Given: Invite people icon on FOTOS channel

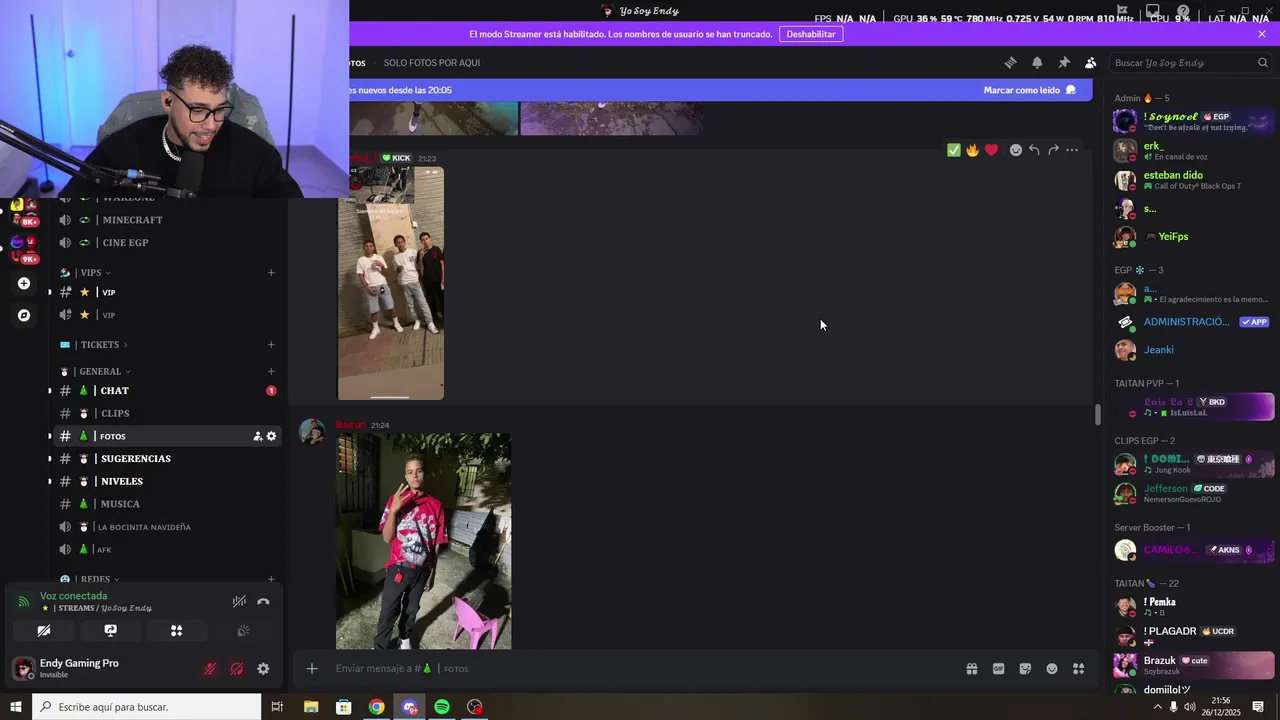Looking at the screenshot, I should coord(257,436).
